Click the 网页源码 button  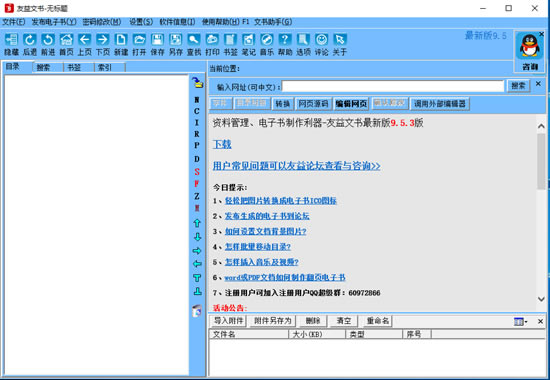click(313, 104)
